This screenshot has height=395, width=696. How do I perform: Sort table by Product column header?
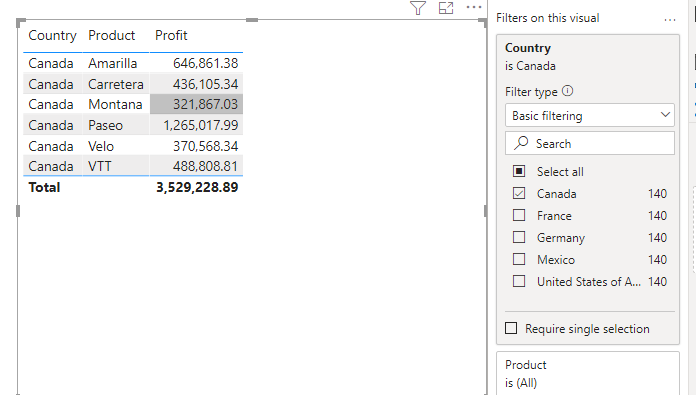(x=111, y=36)
